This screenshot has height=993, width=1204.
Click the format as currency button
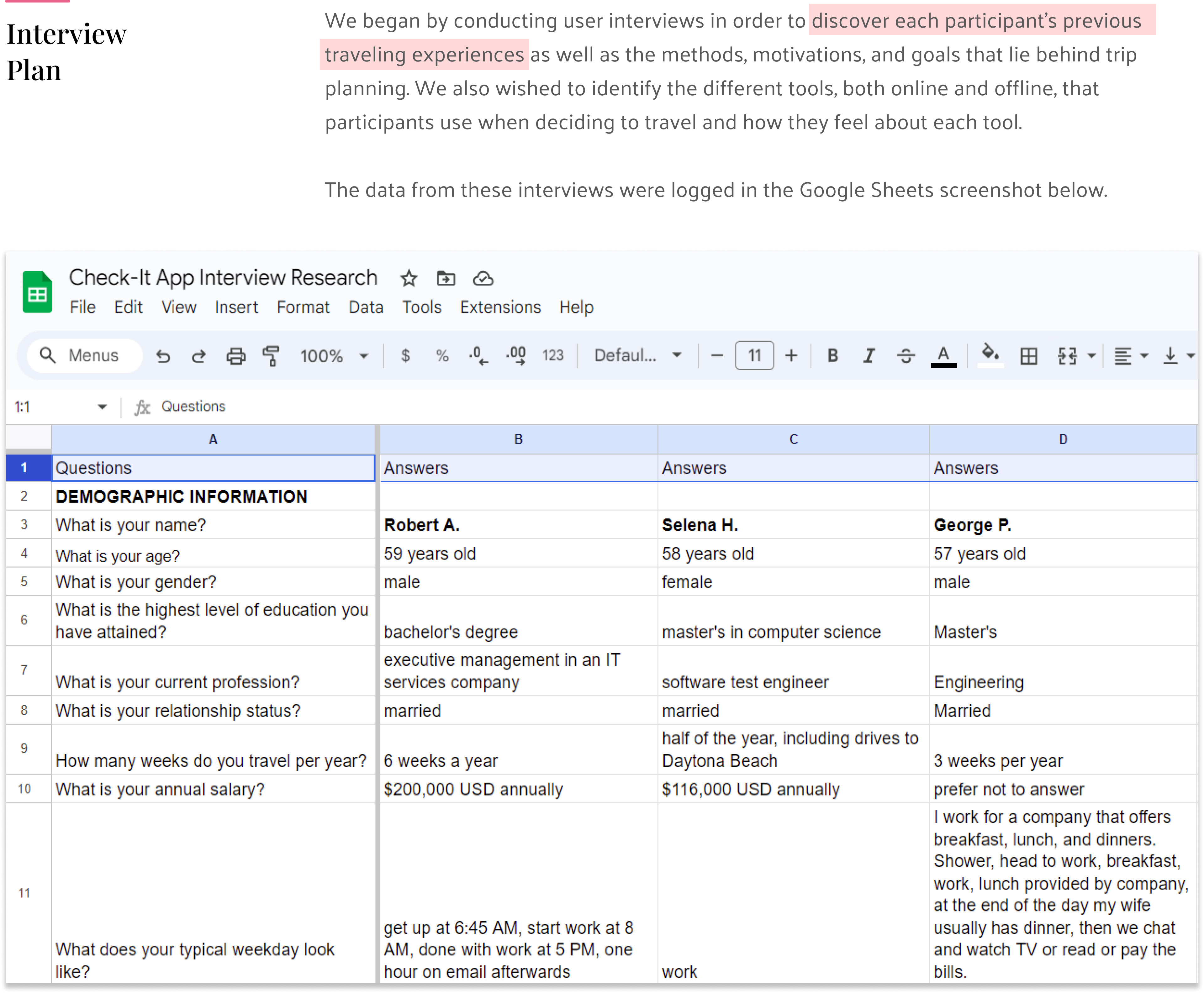click(405, 356)
